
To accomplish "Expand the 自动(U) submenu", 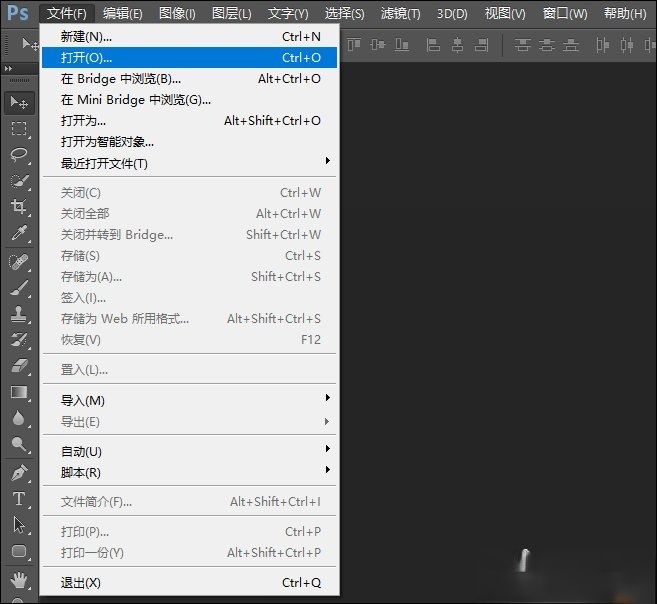I will click(189, 451).
